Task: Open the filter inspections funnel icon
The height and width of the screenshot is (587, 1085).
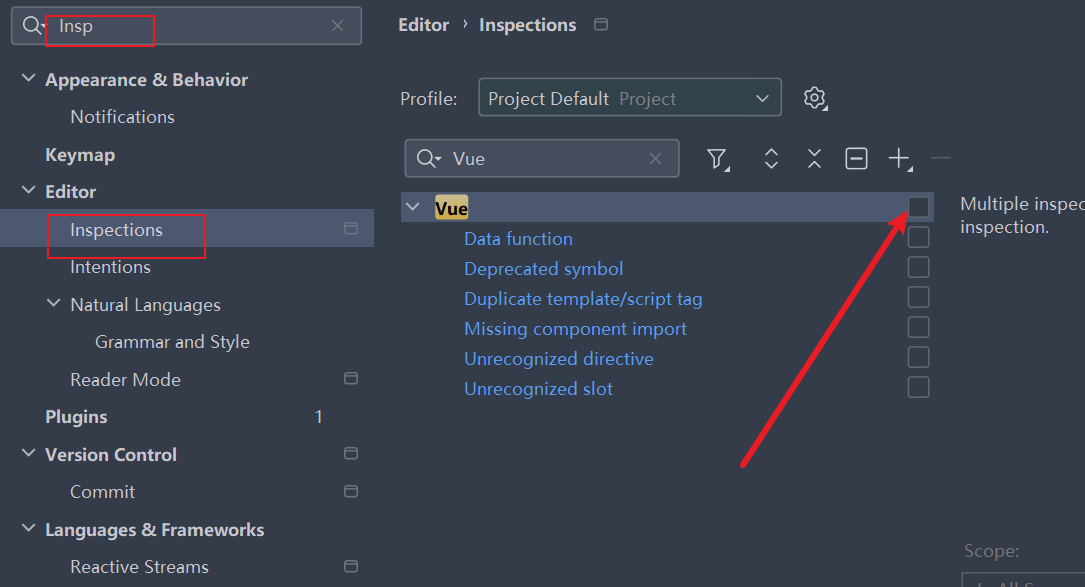Action: point(717,158)
